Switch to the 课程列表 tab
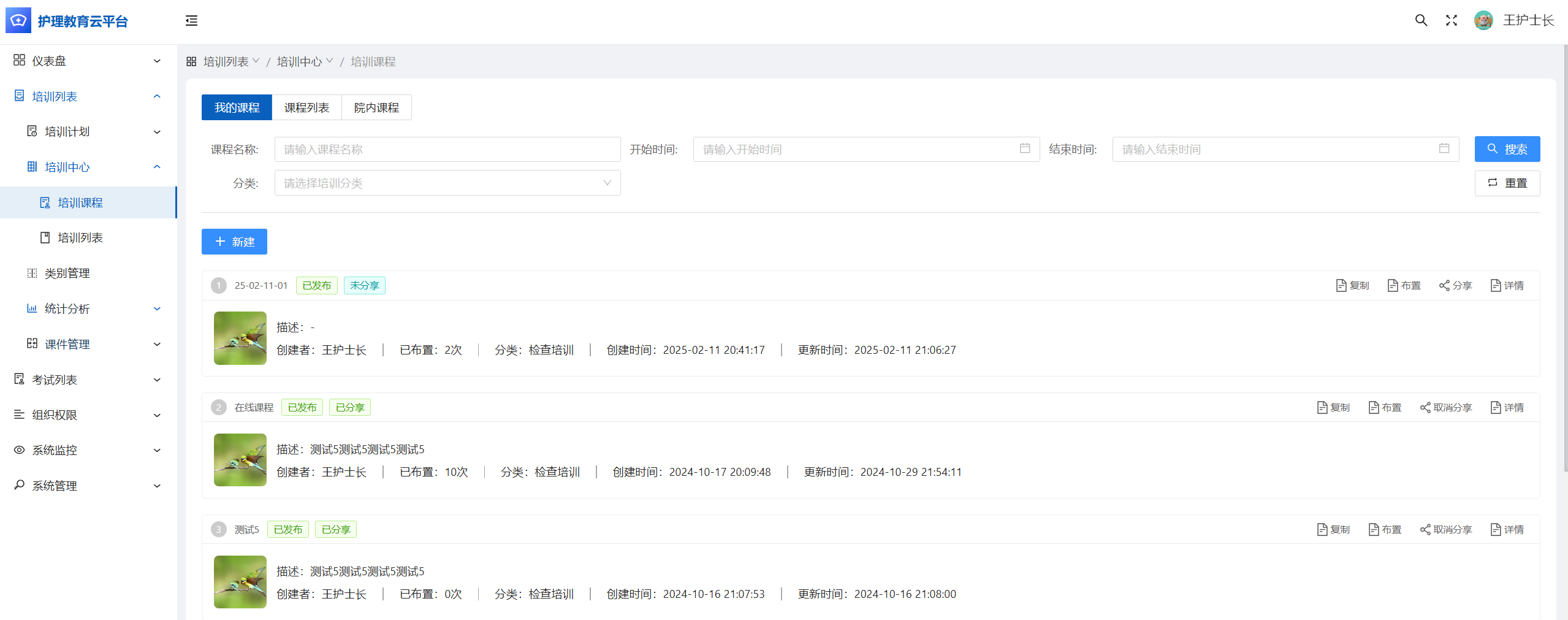Image resolution: width=1568 pixels, height=620 pixels. pos(306,107)
